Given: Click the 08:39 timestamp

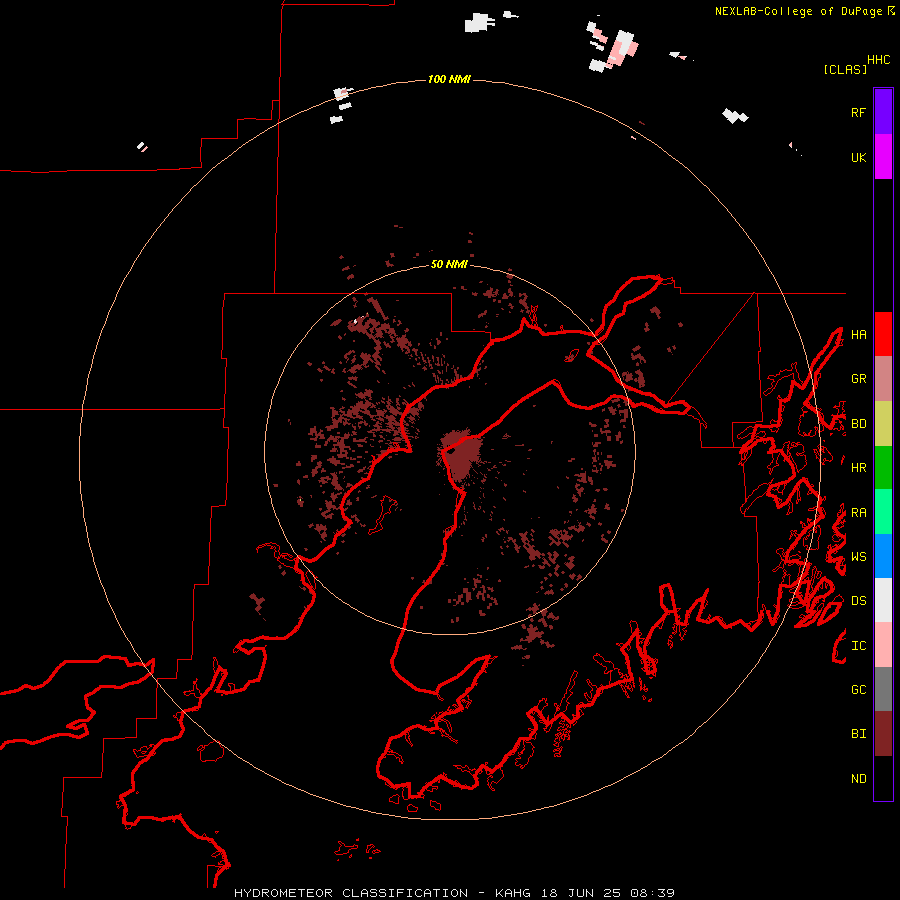Looking at the screenshot, I should tap(652, 893).
